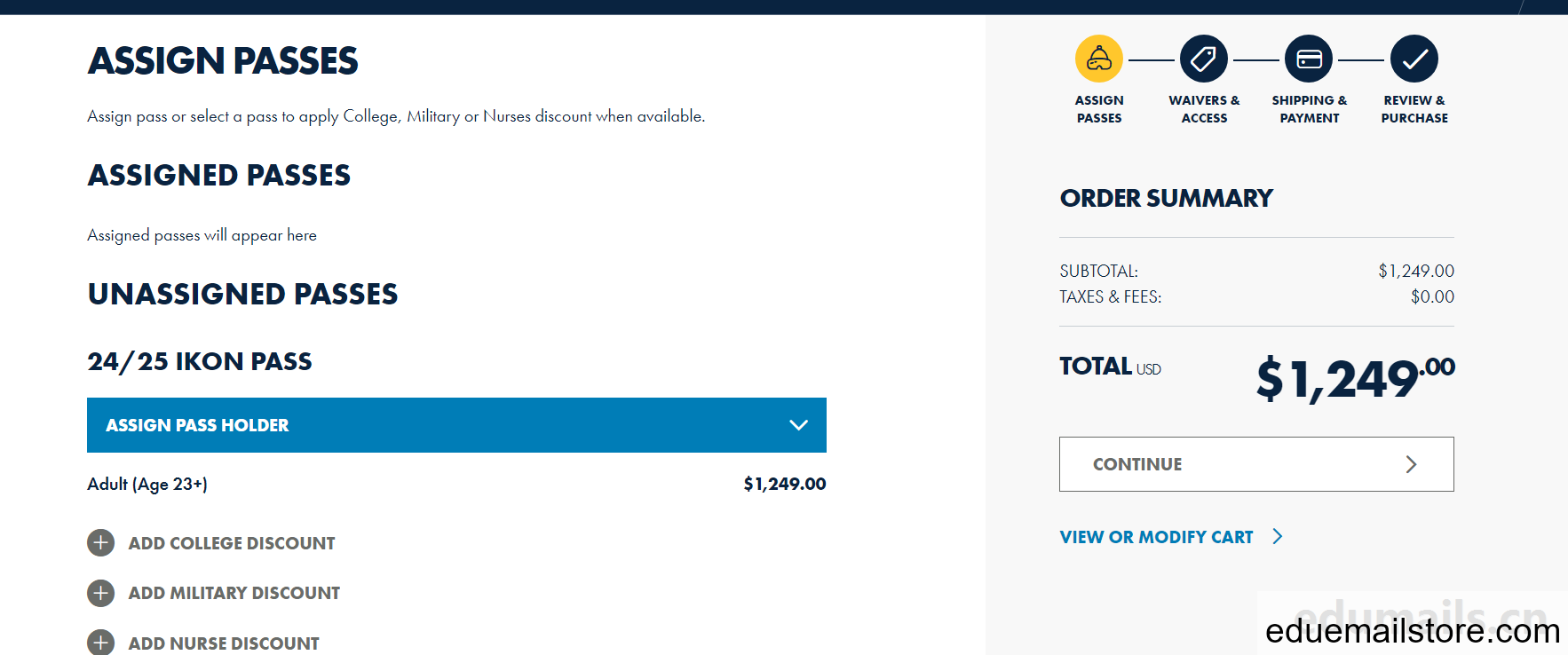Select the Waivers & Access step label

tap(1204, 109)
